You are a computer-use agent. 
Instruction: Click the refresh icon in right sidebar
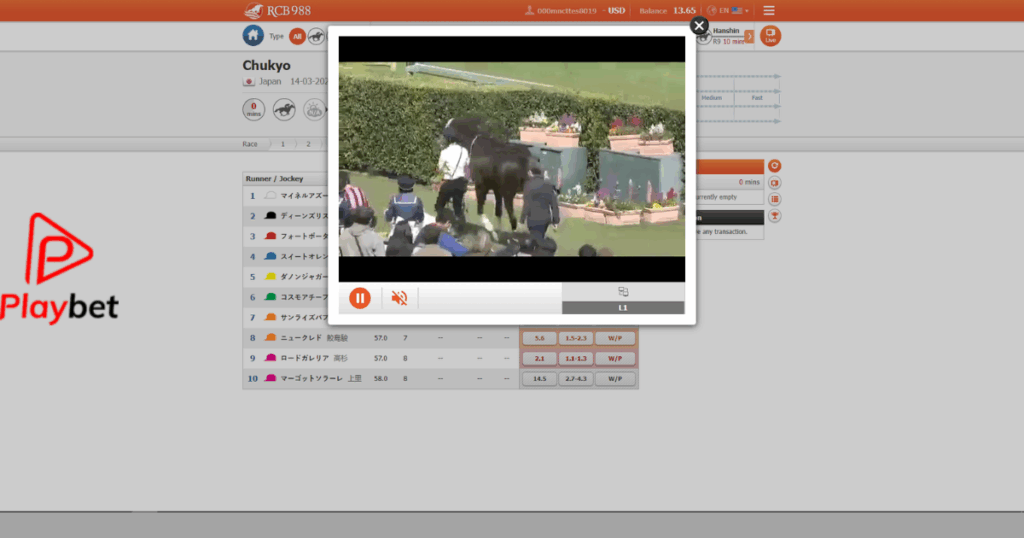point(774,165)
